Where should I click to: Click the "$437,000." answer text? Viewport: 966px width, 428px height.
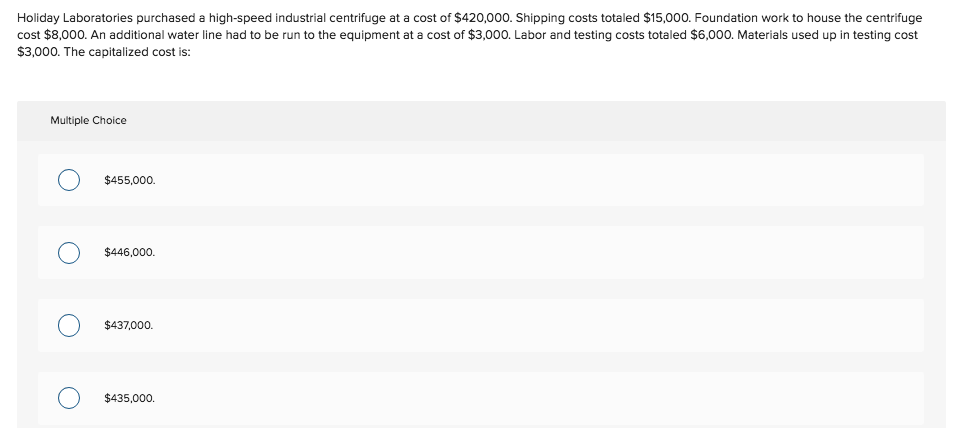(x=129, y=325)
